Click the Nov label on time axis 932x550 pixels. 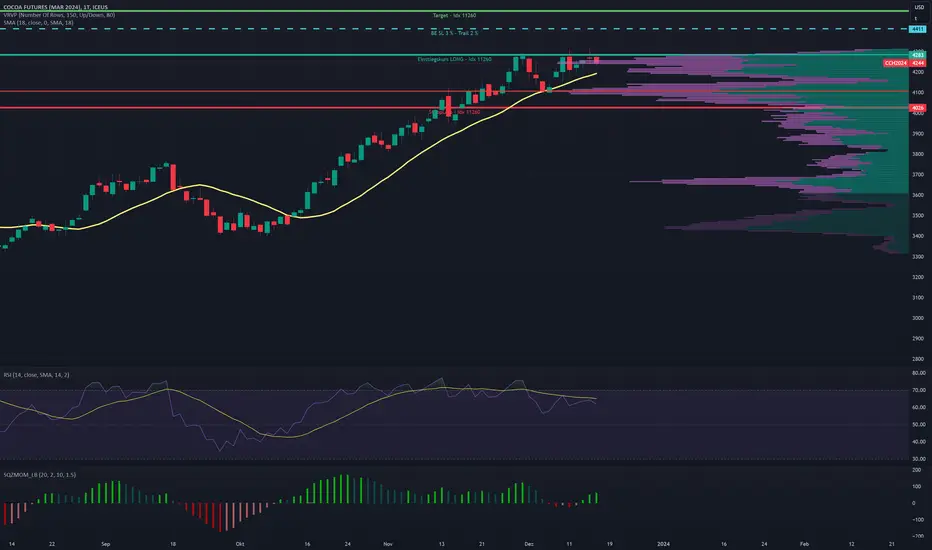[x=388, y=544]
